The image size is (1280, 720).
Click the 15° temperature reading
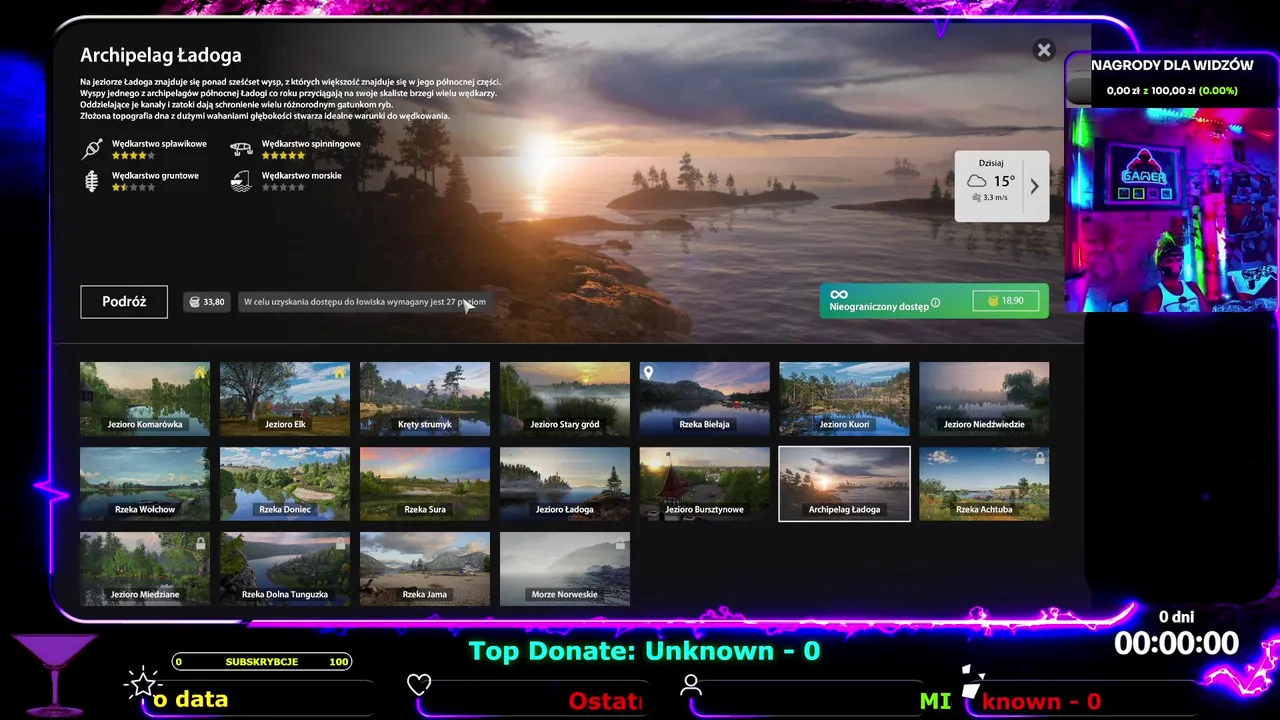(1004, 181)
